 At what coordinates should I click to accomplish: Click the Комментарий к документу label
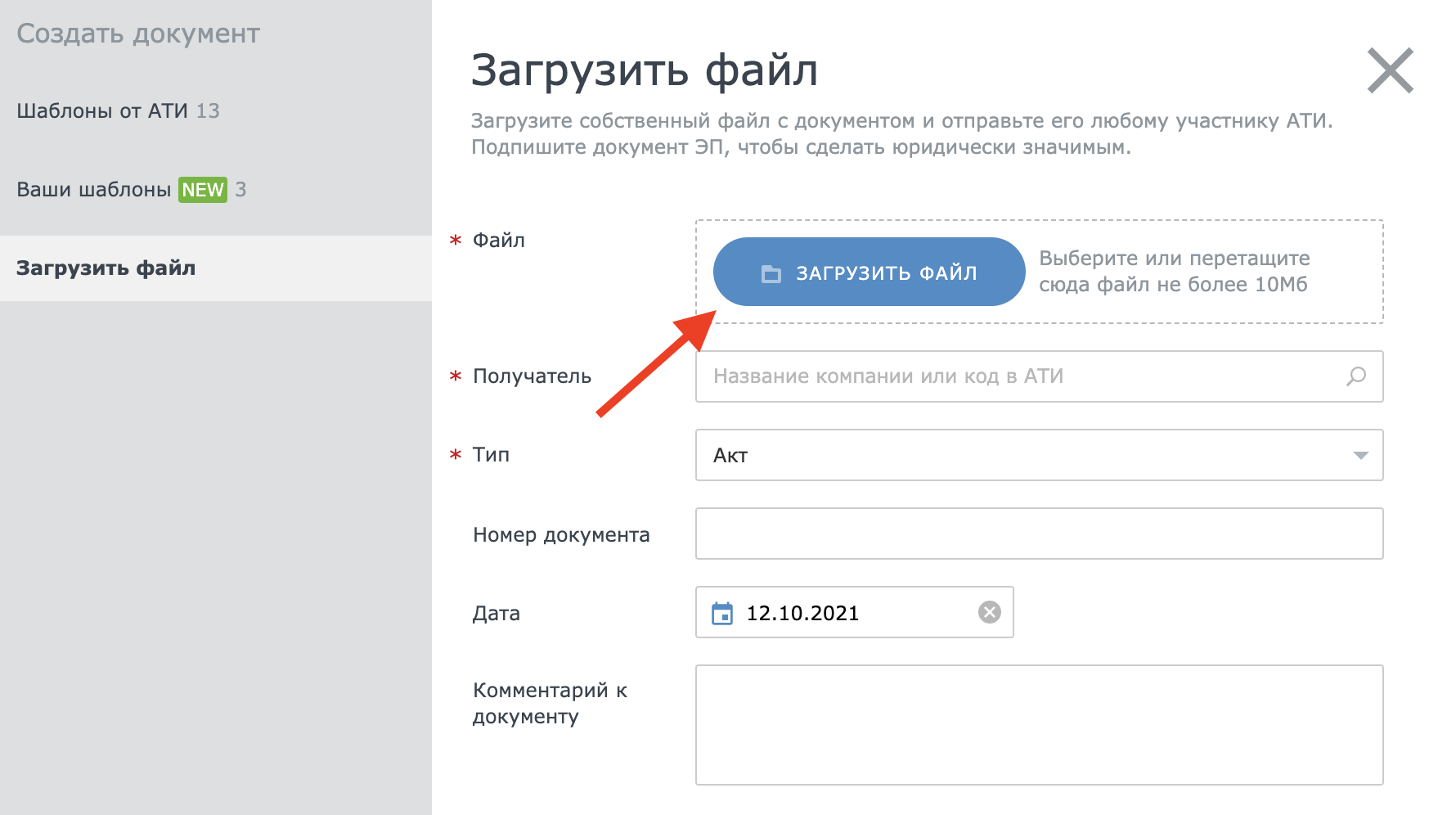click(550, 704)
